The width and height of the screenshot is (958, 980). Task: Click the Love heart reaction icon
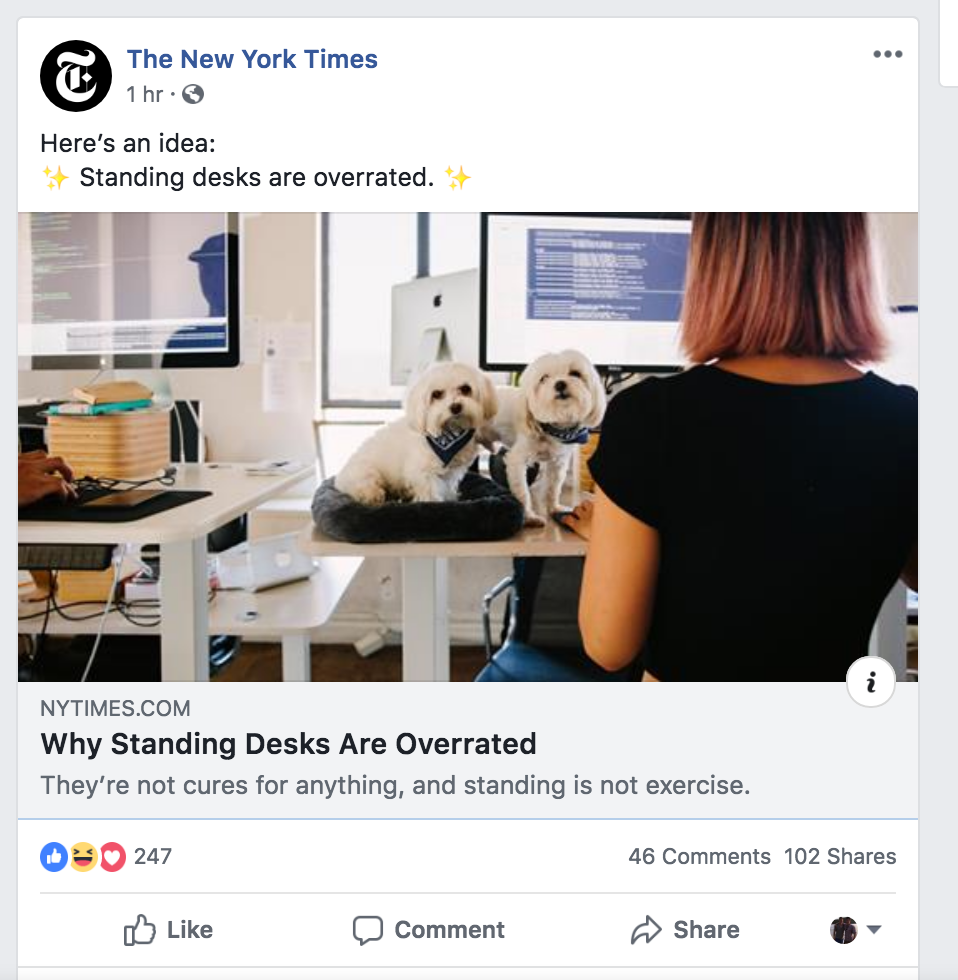tap(112, 856)
